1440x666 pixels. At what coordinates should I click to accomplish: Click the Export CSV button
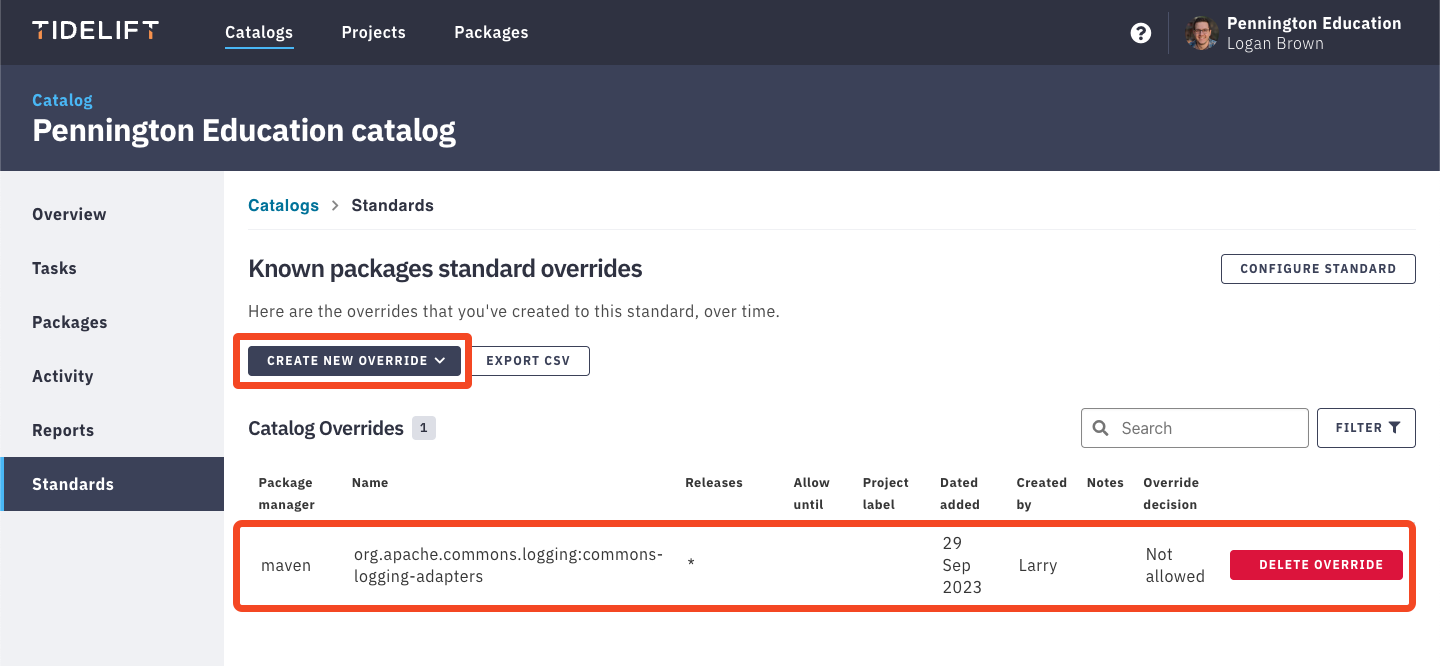[x=528, y=361]
